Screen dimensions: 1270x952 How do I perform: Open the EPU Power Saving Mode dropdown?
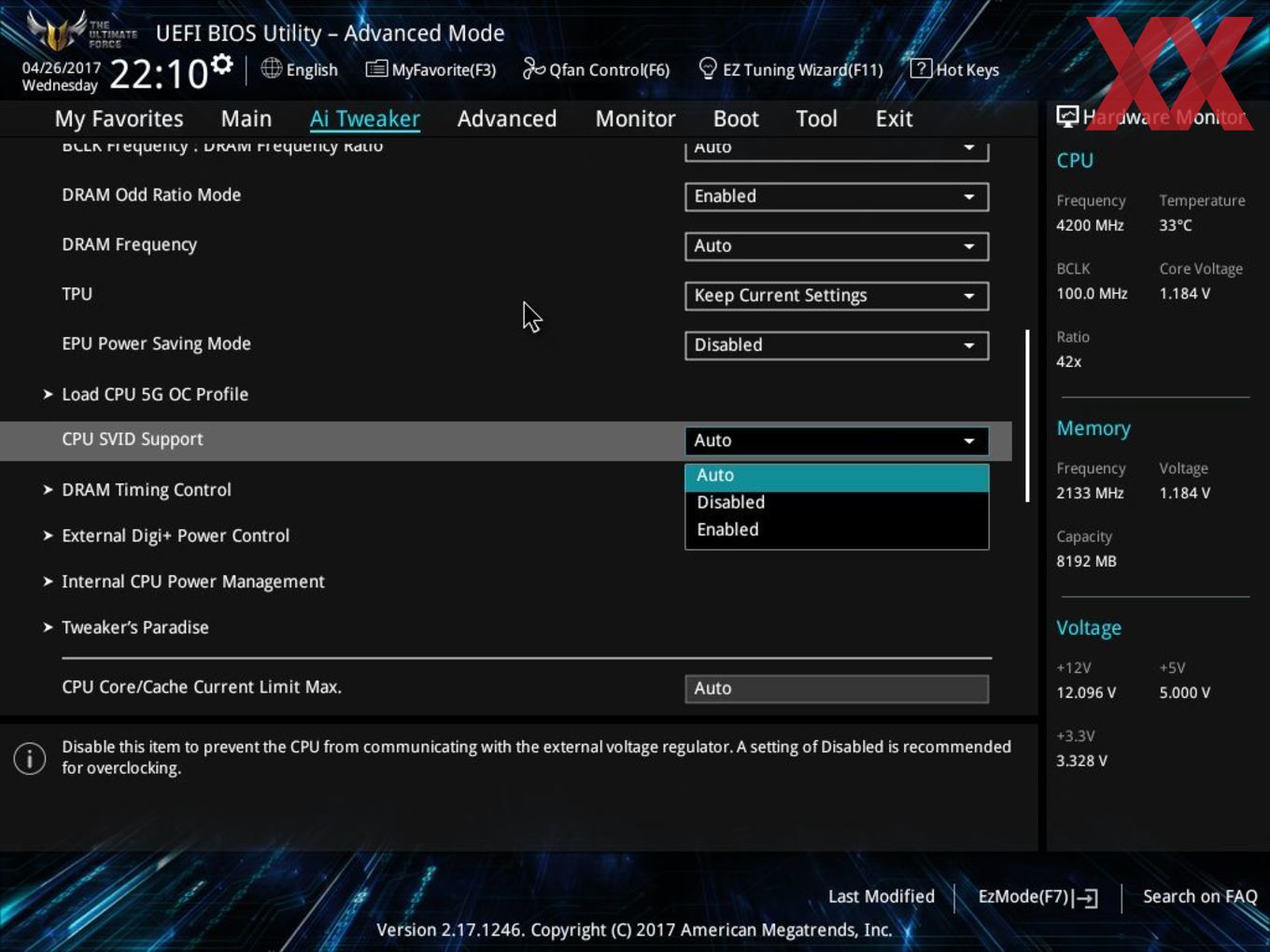pyautogui.click(x=837, y=345)
